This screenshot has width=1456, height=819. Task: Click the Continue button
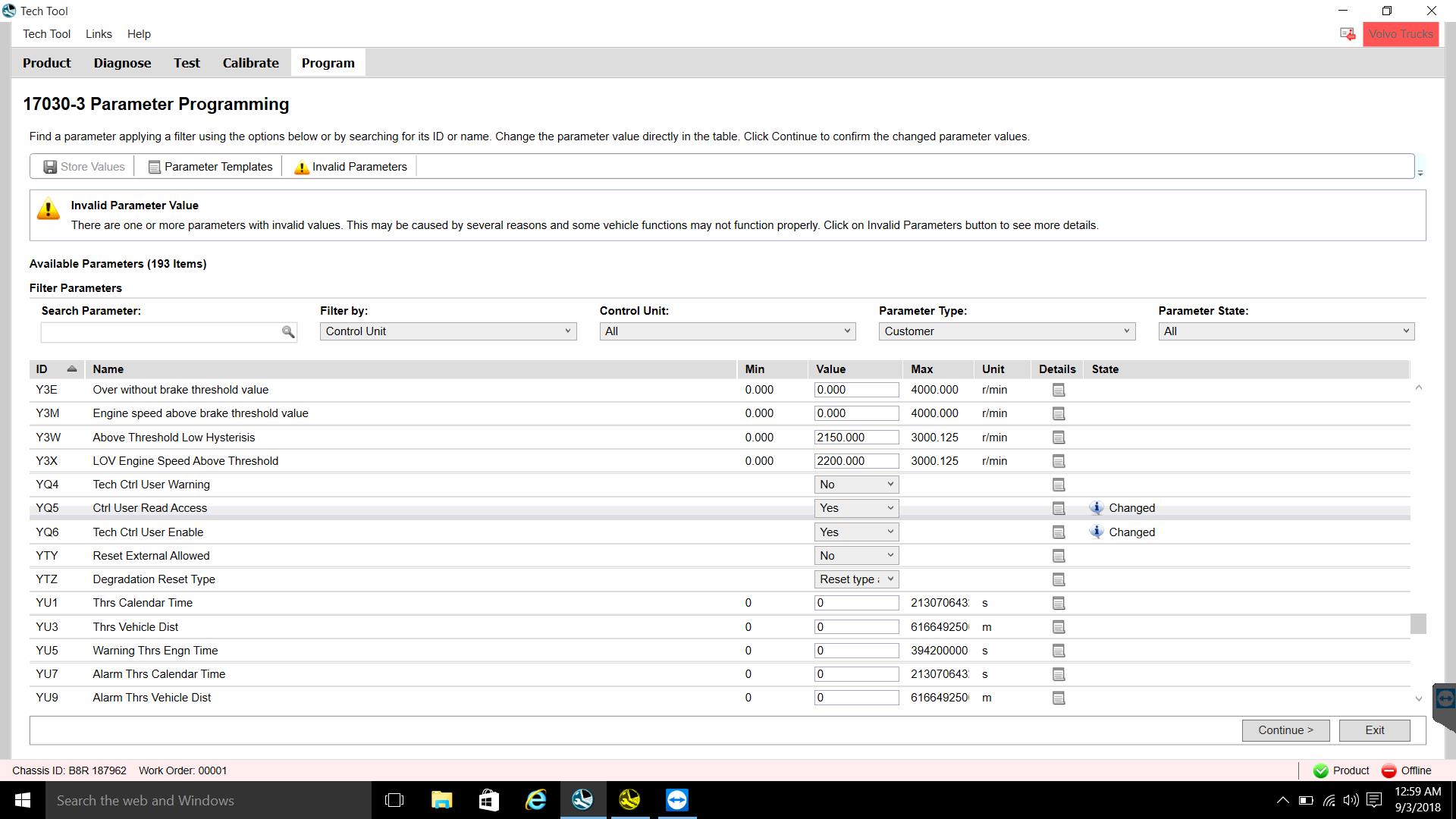click(1285, 730)
